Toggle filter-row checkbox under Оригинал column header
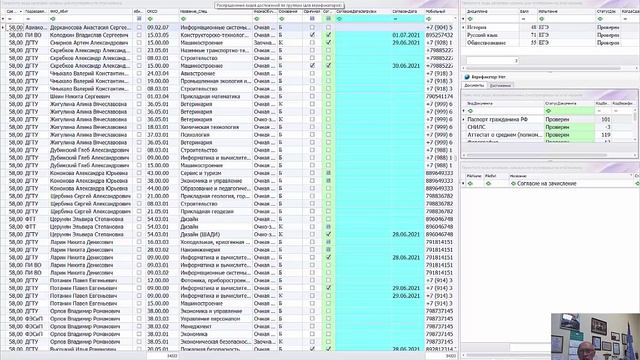Screen dimensions: 640x360 (x=312, y=19)
